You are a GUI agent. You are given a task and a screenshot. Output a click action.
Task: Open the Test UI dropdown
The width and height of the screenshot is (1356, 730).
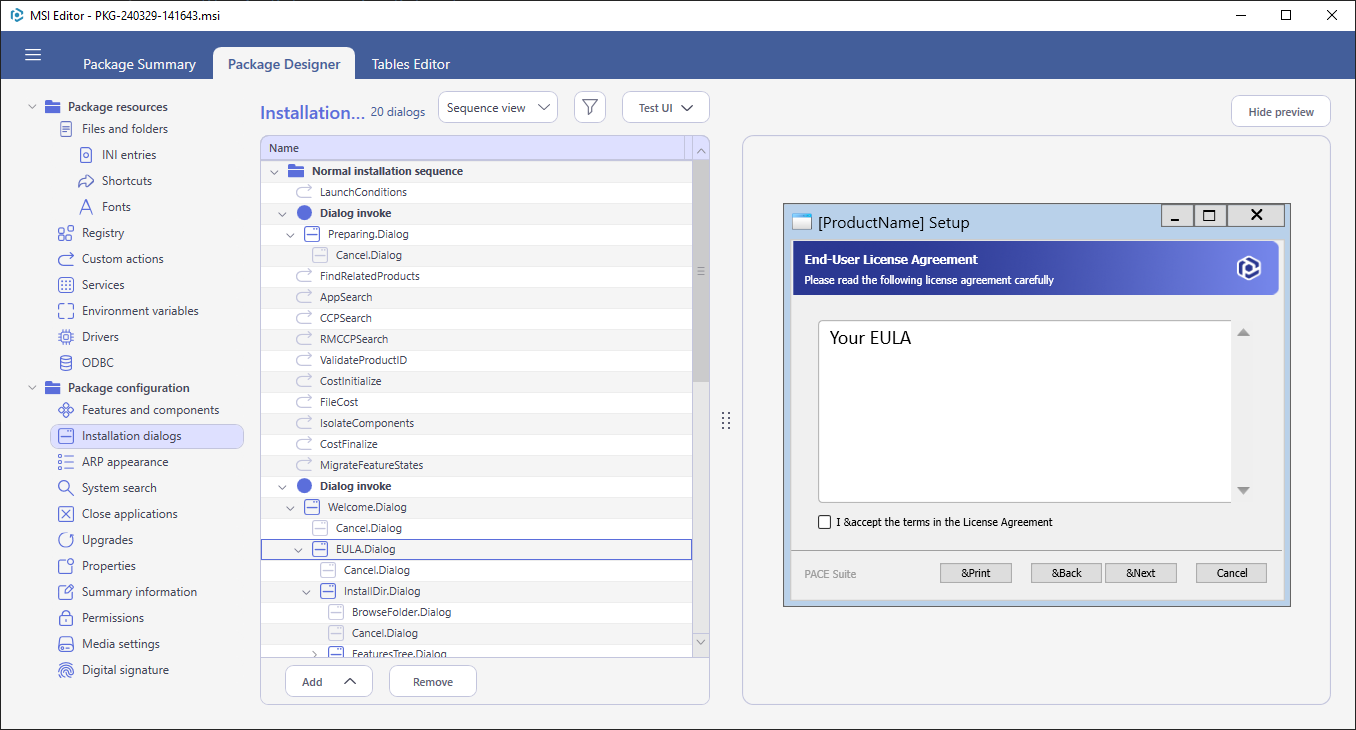click(666, 108)
